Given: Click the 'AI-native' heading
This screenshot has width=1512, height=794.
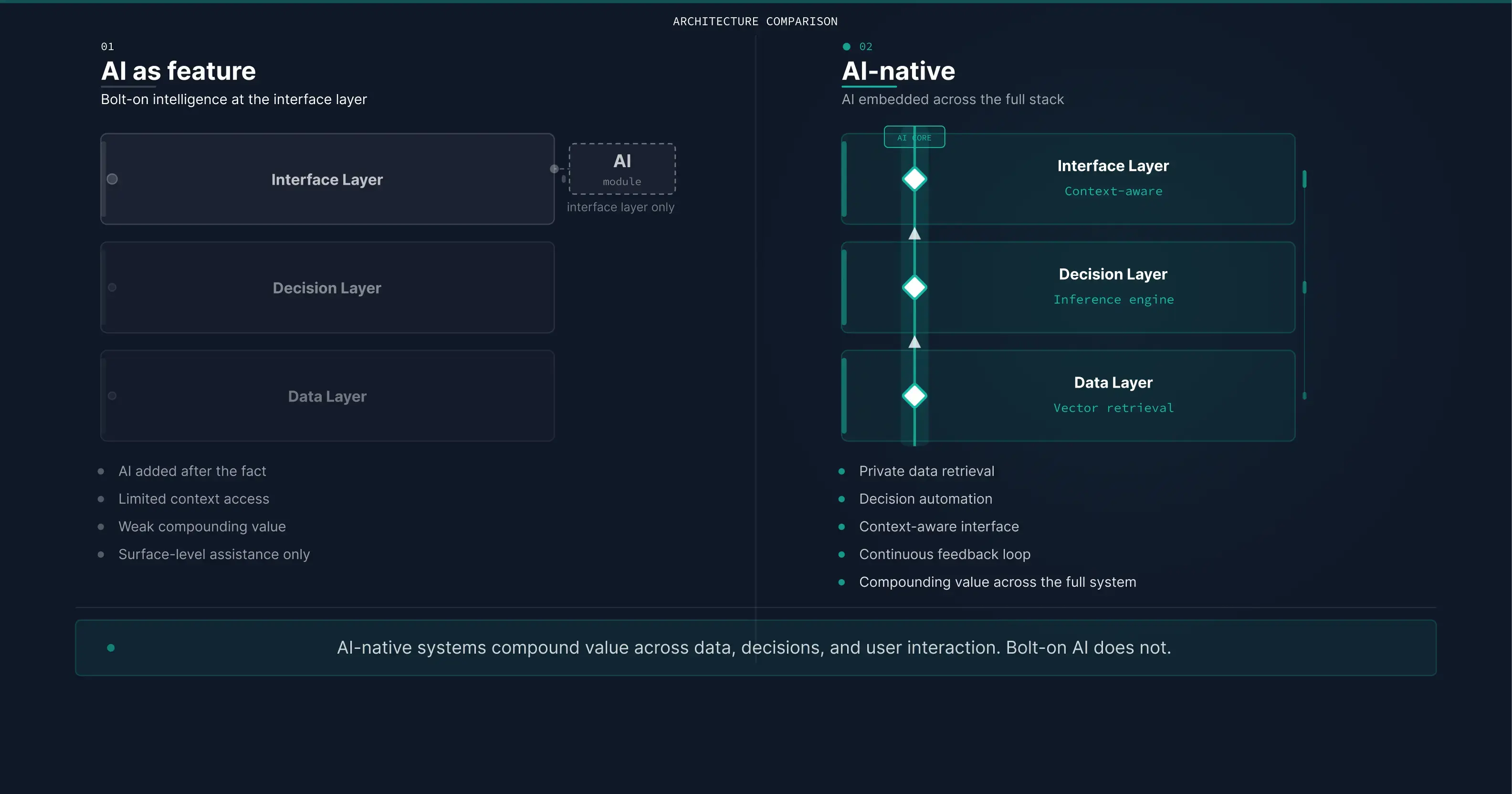Looking at the screenshot, I should tap(898, 71).
